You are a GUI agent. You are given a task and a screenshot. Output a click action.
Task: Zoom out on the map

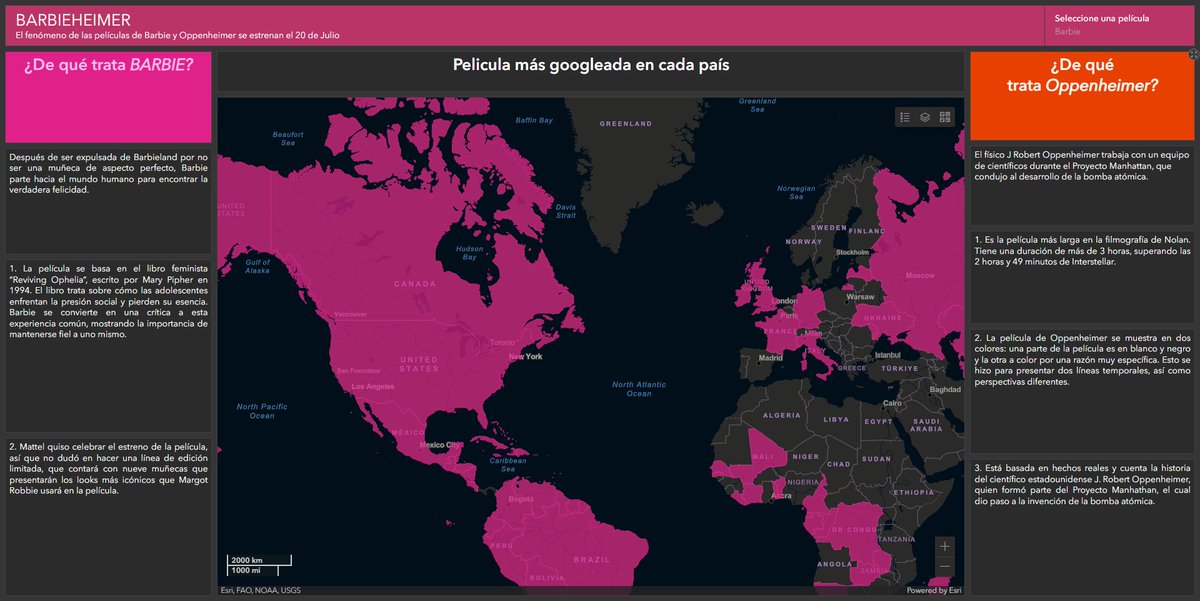pyautogui.click(x=946, y=567)
